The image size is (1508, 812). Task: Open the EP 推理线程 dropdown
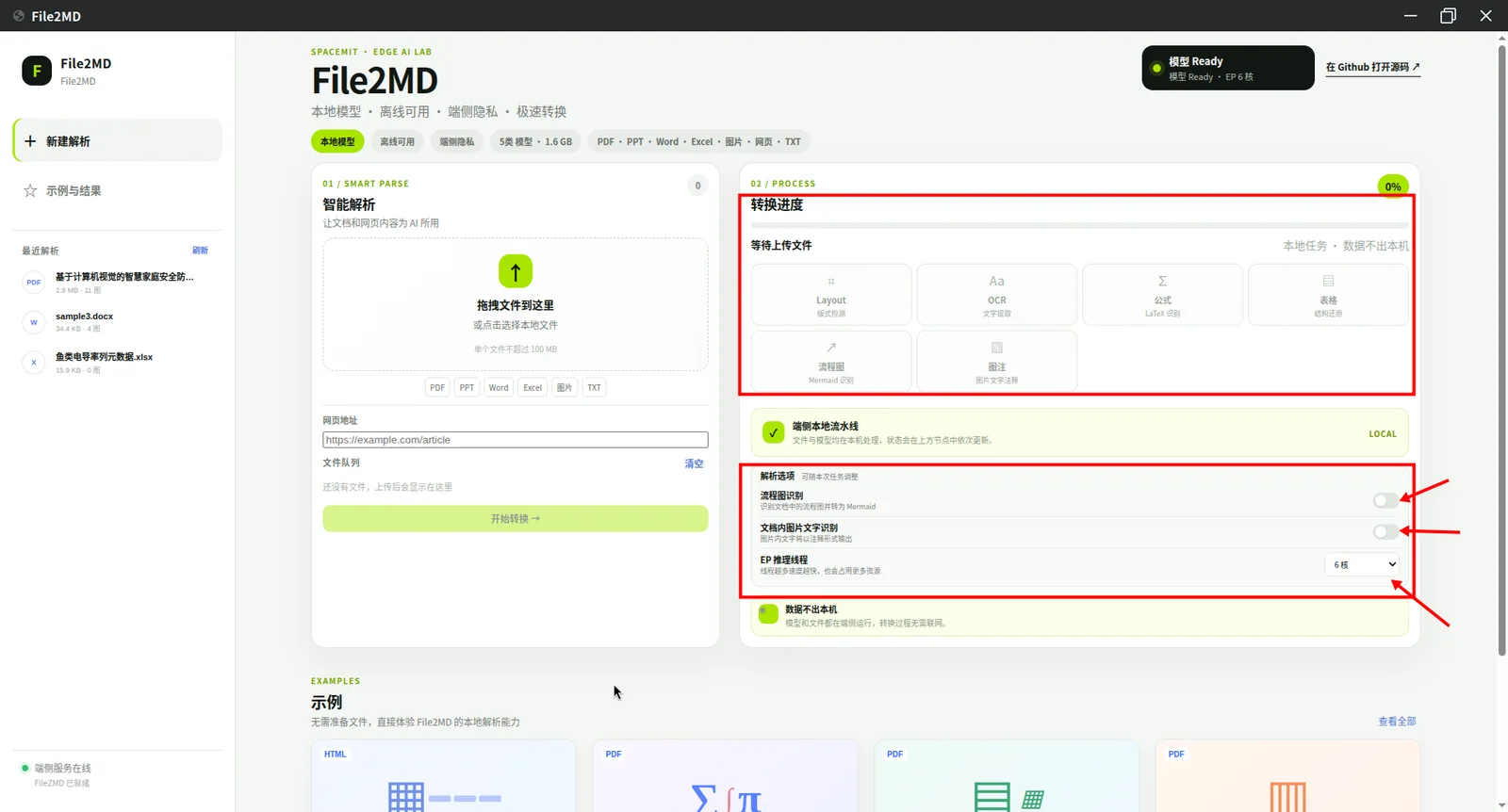click(x=1362, y=564)
